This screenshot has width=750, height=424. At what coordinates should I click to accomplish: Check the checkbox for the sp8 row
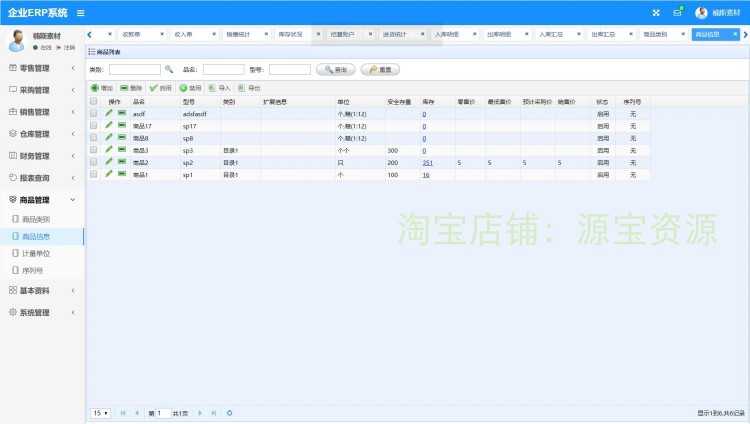coord(93,138)
